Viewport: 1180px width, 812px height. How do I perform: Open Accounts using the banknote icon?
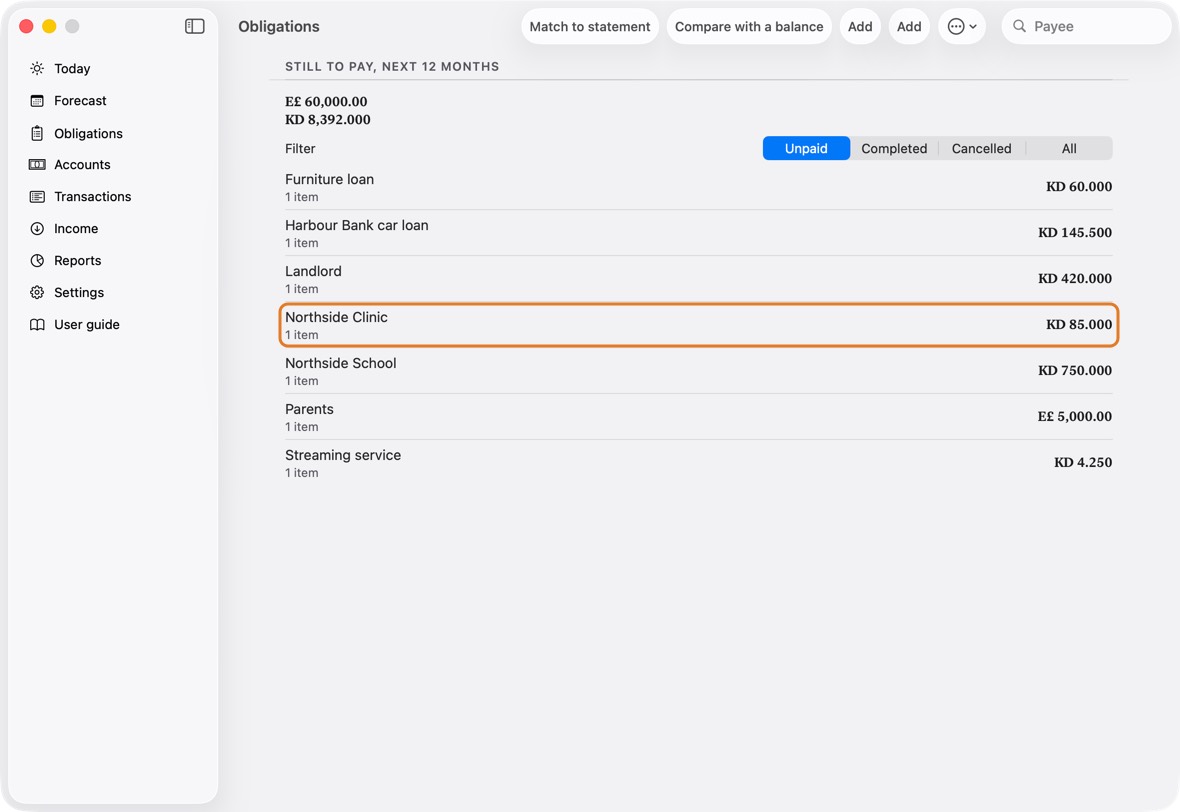coord(37,165)
